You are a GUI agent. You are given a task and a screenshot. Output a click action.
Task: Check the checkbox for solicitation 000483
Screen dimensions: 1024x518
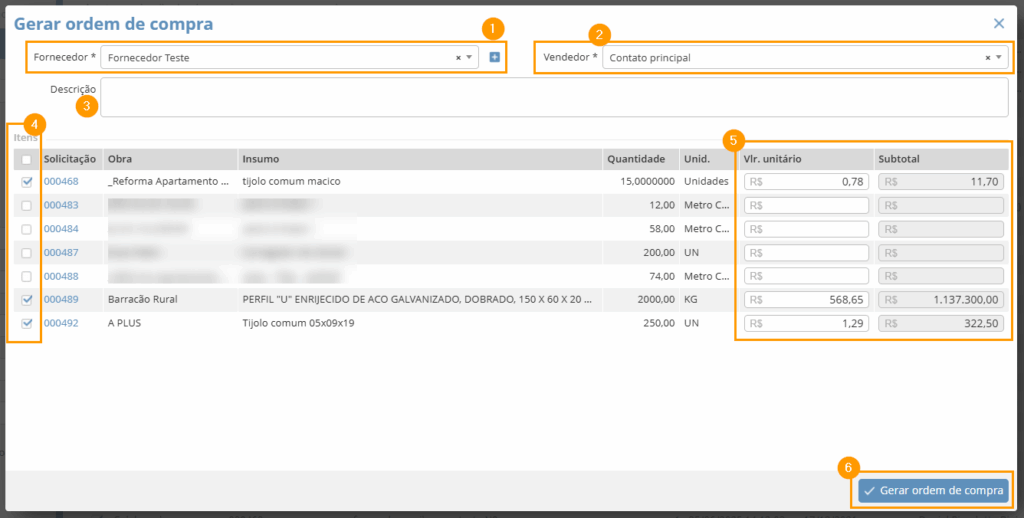tap(27, 205)
